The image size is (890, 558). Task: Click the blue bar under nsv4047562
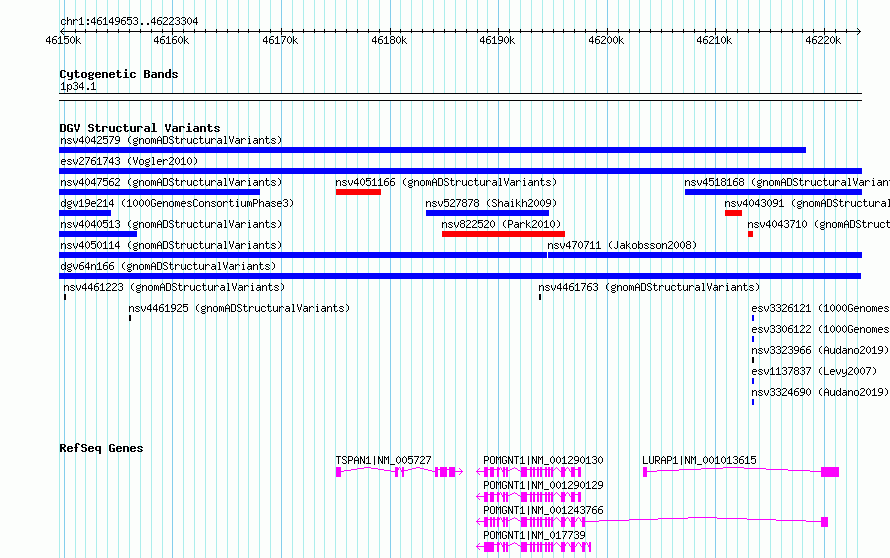[159, 192]
